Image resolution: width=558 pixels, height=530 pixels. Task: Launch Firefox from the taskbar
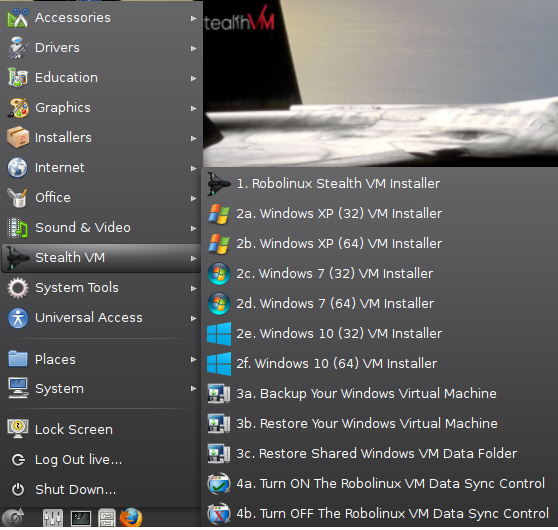coord(131,518)
